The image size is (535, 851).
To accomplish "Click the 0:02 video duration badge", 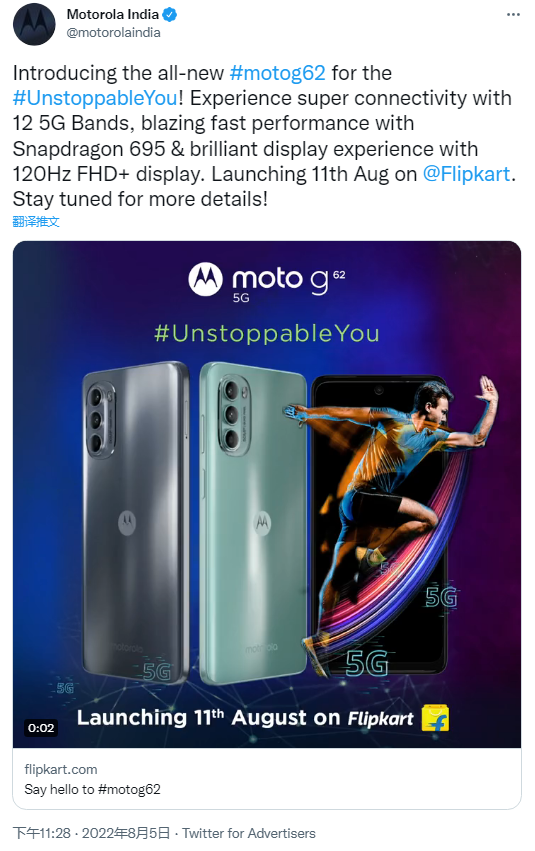I will click(41, 728).
